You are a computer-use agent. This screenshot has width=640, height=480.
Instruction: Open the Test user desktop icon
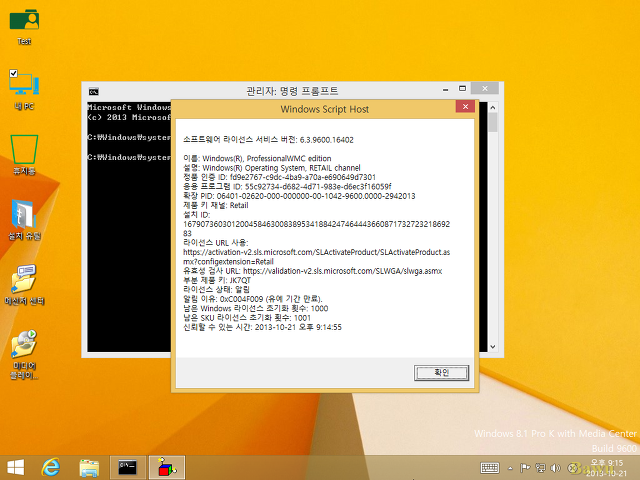[x=24, y=27]
